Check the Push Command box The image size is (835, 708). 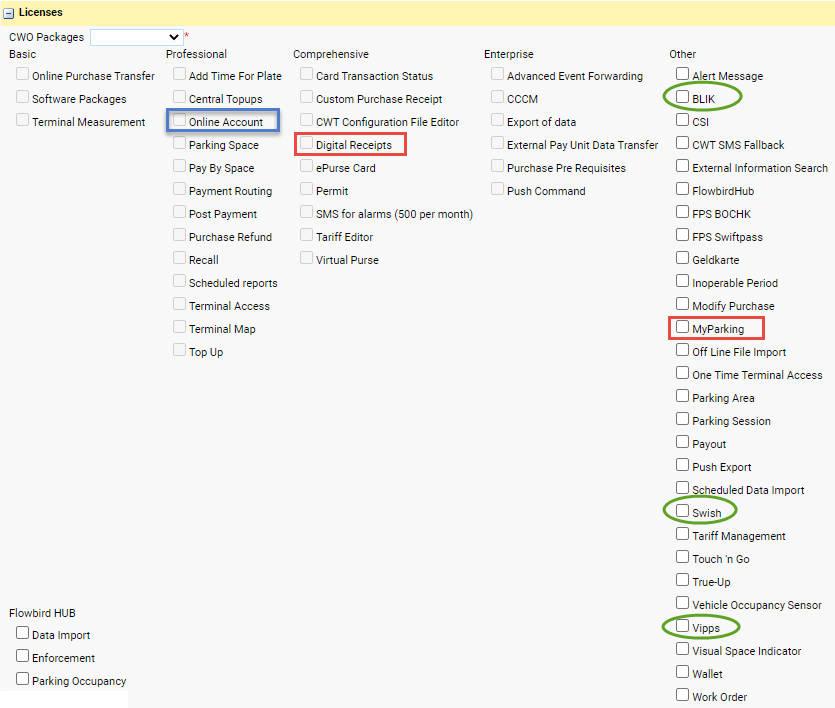tap(497, 188)
